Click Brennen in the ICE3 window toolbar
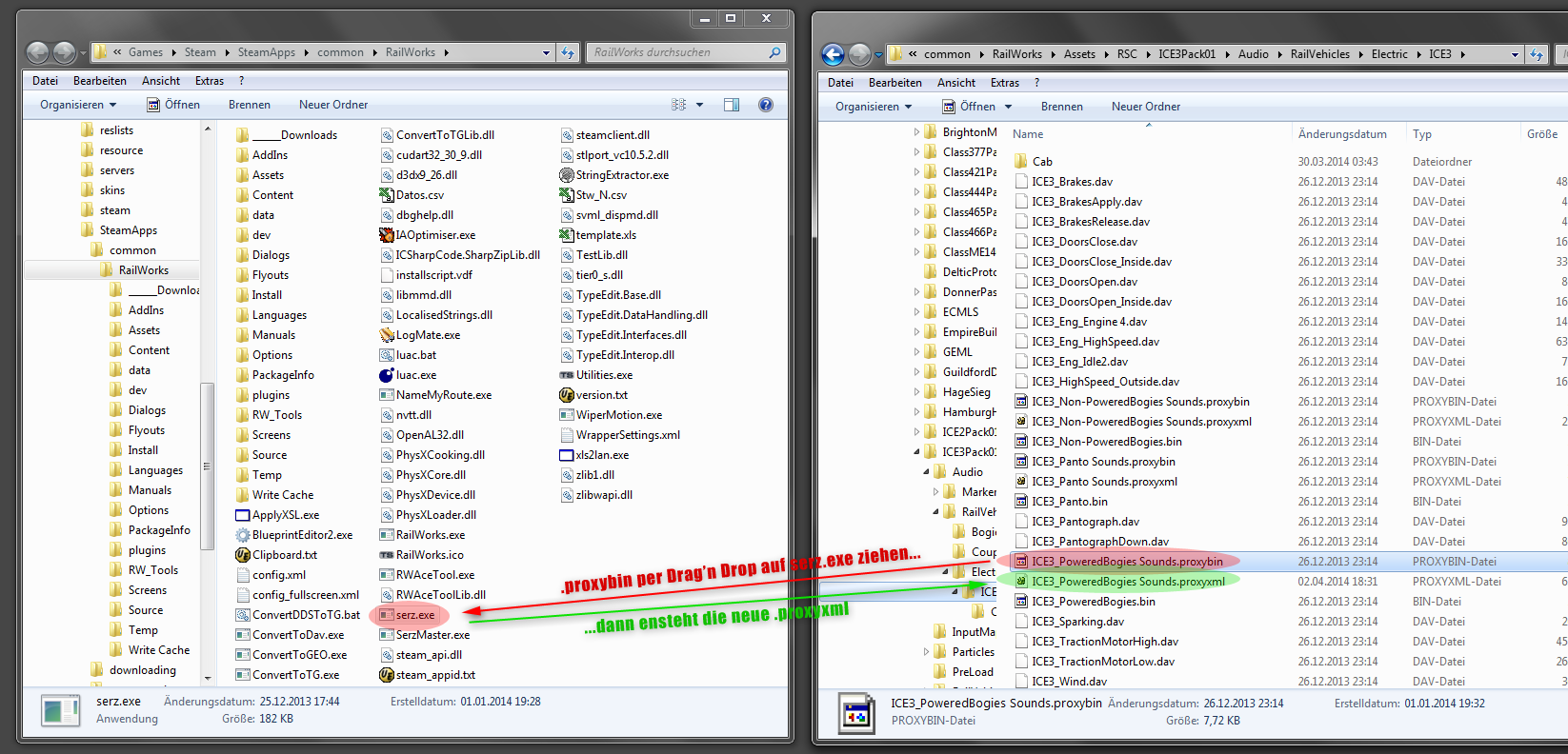Viewport: 1568px width, 754px height. coord(1062,107)
